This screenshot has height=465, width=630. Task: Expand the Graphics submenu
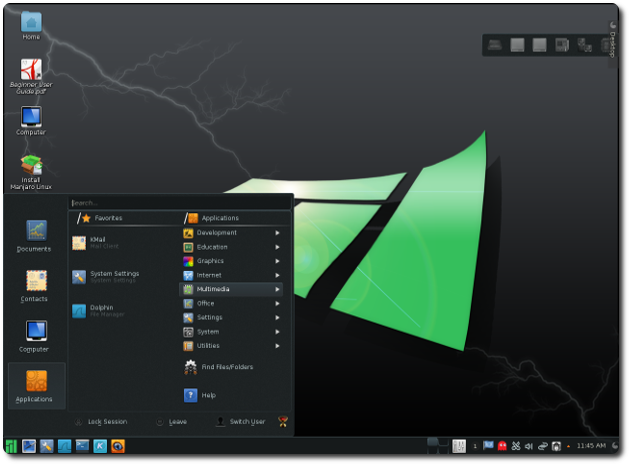click(x=231, y=261)
